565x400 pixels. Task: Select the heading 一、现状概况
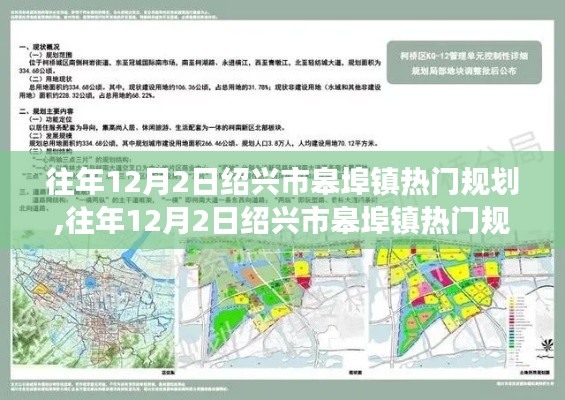tap(39, 47)
